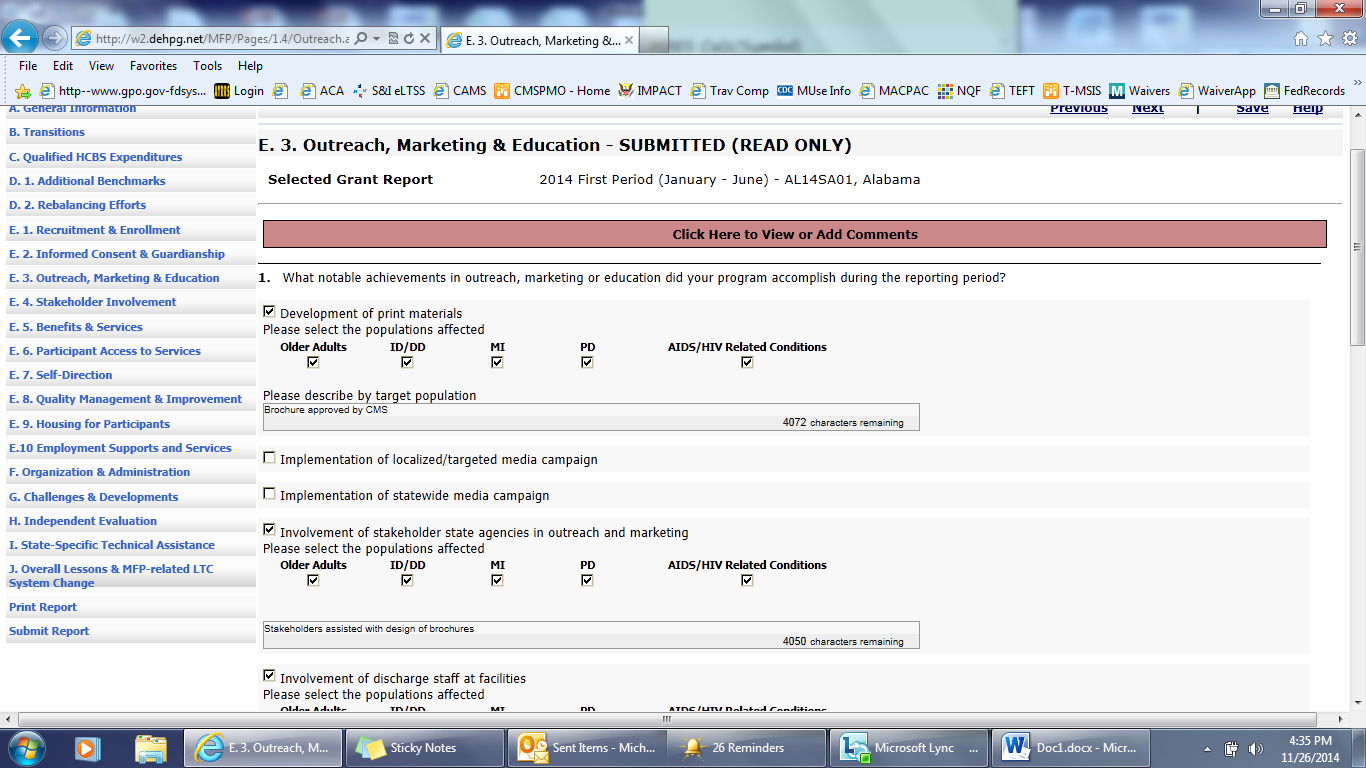This screenshot has height=768, width=1366.
Task: Toggle Older Adults under Development of print materials
Action: [313, 362]
